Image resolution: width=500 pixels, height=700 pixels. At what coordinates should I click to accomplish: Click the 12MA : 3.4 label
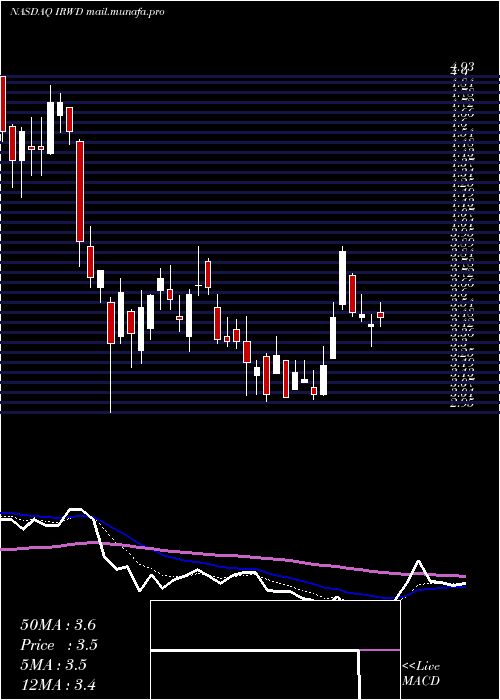58,684
